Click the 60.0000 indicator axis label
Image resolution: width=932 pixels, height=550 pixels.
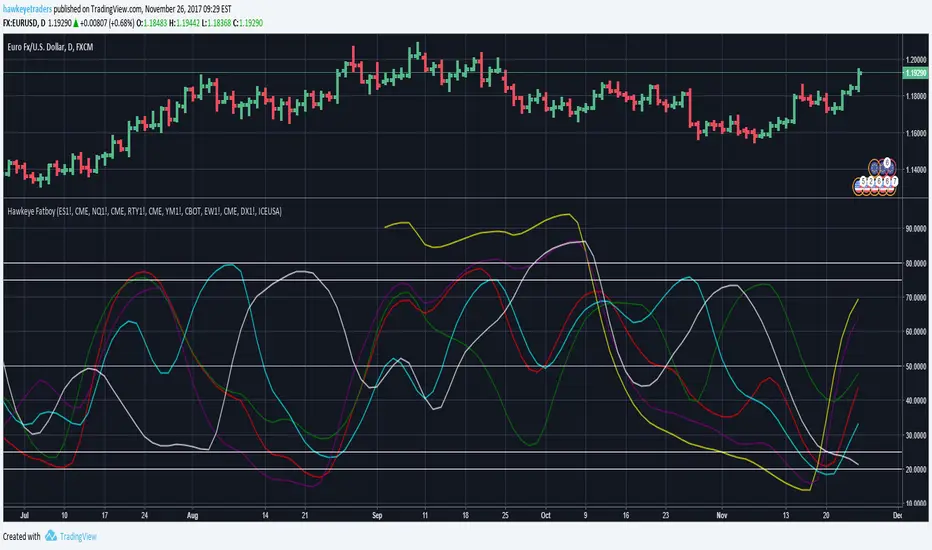tap(916, 332)
